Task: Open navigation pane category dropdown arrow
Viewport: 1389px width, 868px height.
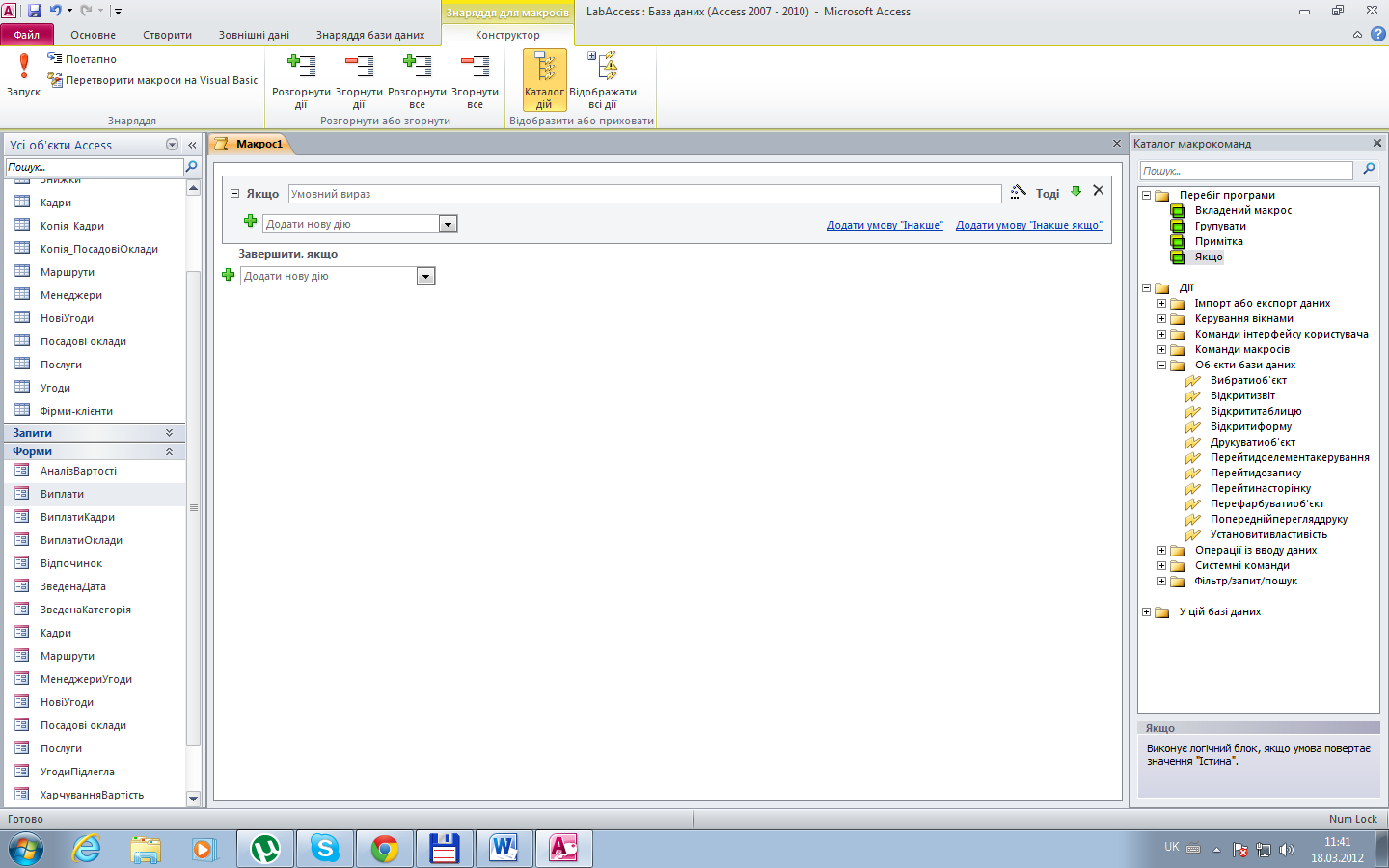Action: [172, 145]
